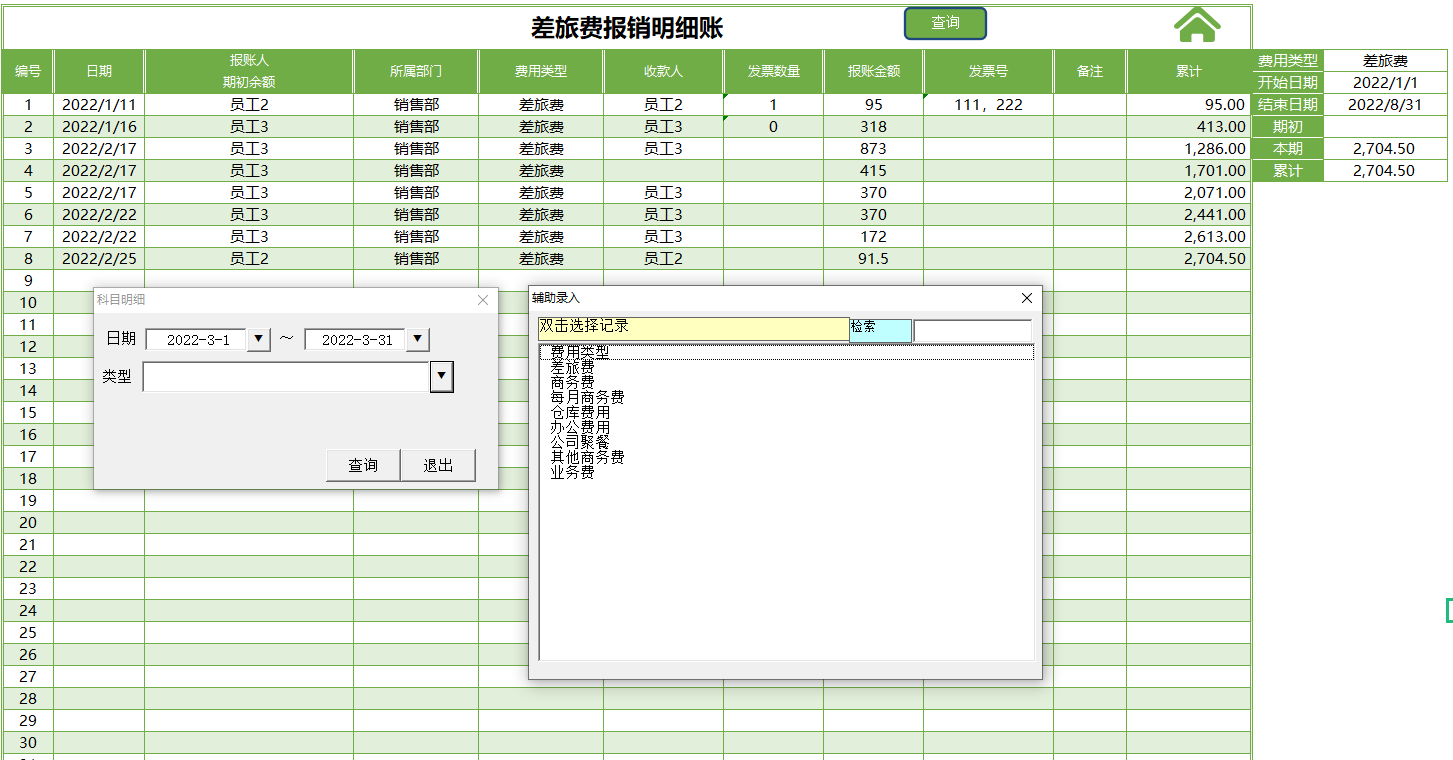1453x760 pixels.
Task: Select the cumulative cell 2,441.00
Action: click(x=1188, y=214)
